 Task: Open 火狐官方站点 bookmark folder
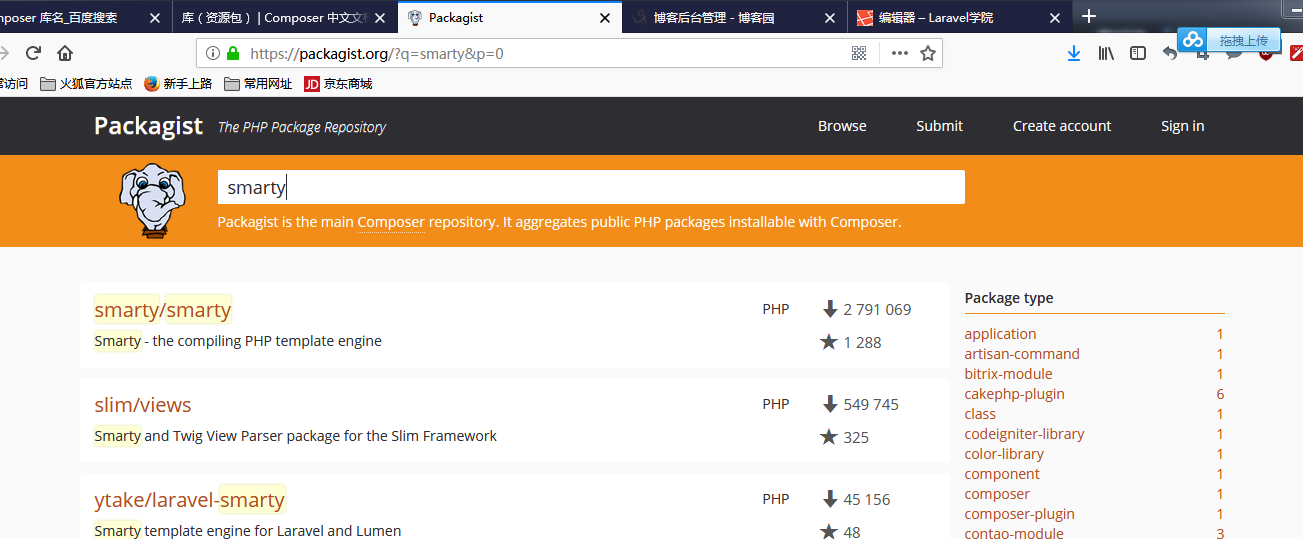click(x=86, y=84)
